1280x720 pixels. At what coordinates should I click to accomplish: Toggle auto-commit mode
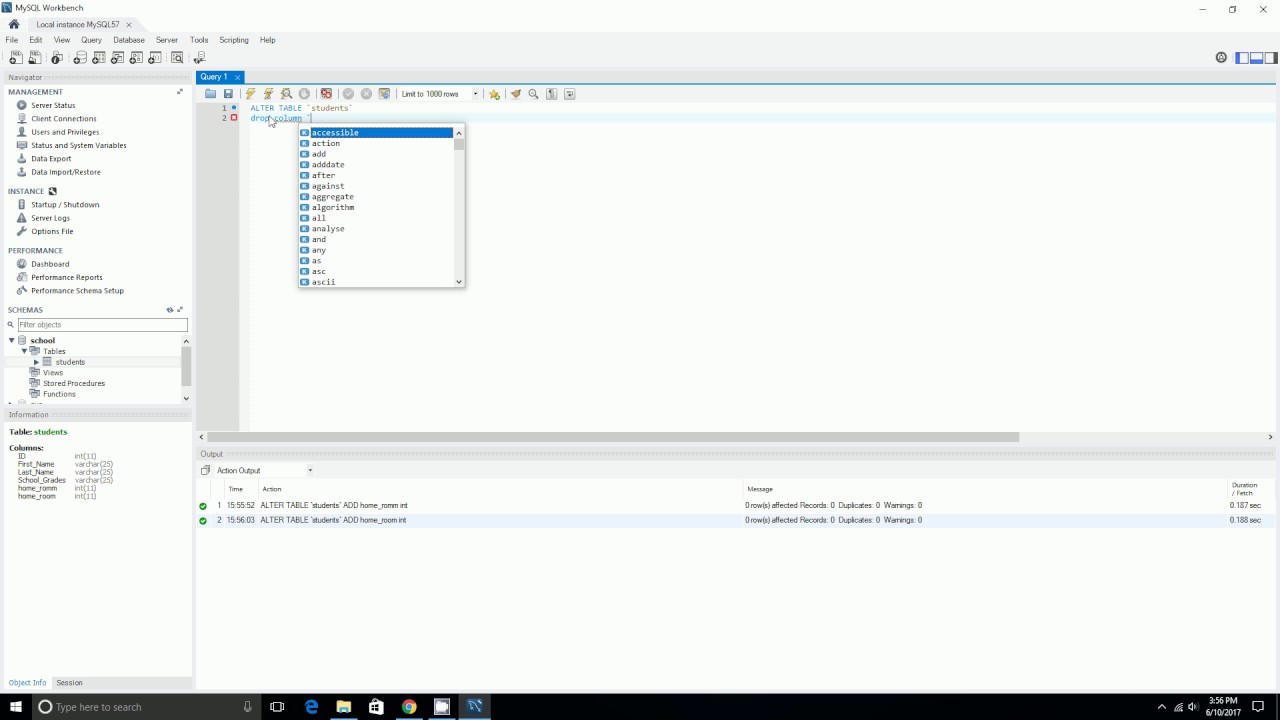coord(384,94)
